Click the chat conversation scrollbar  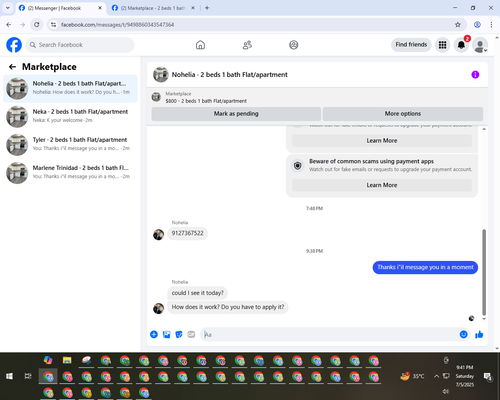[x=484, y=272]
